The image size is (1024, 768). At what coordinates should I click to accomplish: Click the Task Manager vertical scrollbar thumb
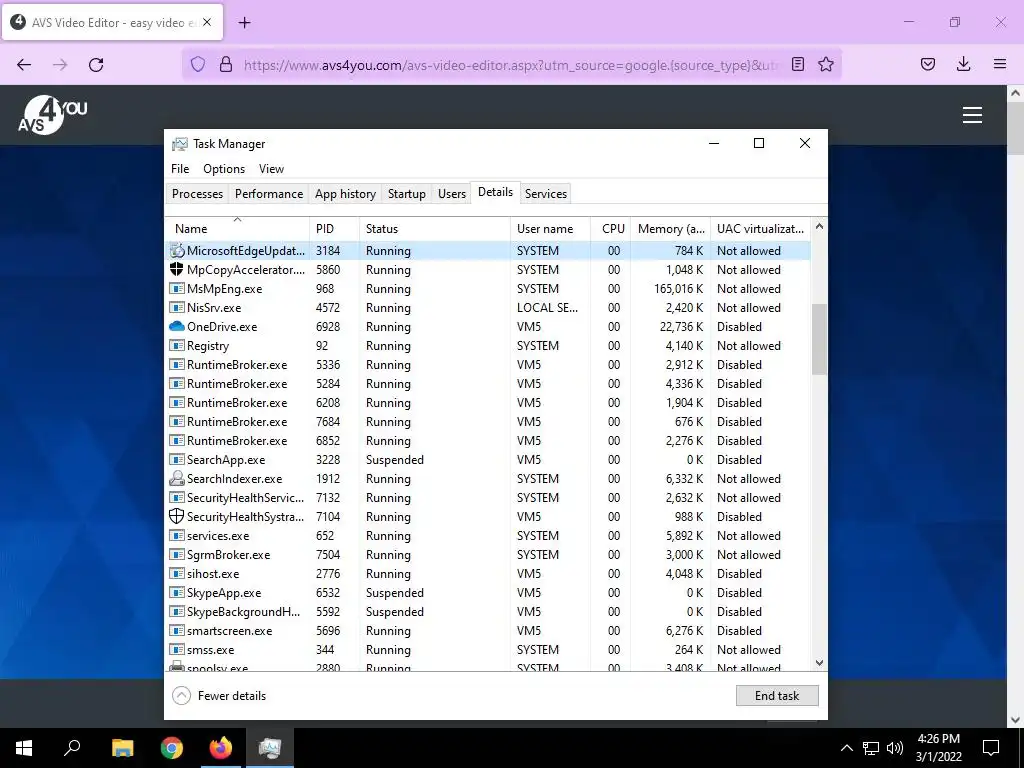pos(819,340)
